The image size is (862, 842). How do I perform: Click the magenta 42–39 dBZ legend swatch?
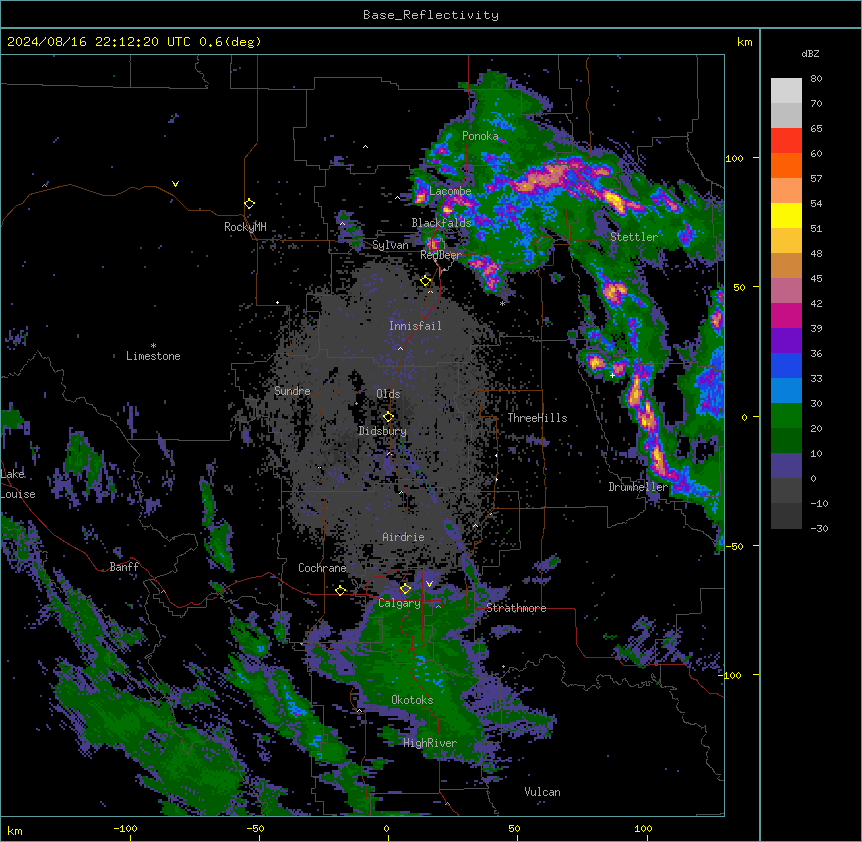point(786,315)
